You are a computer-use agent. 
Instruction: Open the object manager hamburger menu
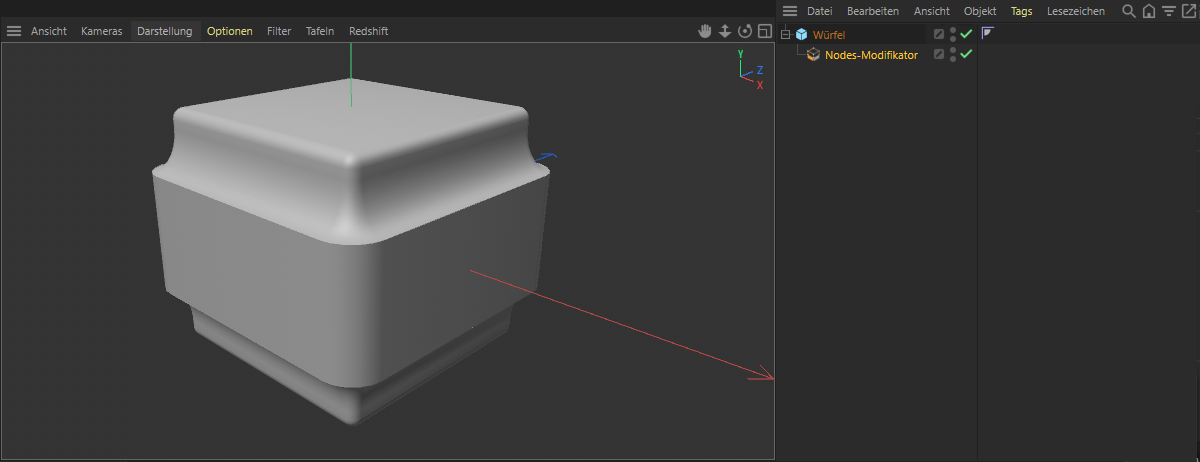[x=790, y=11]
